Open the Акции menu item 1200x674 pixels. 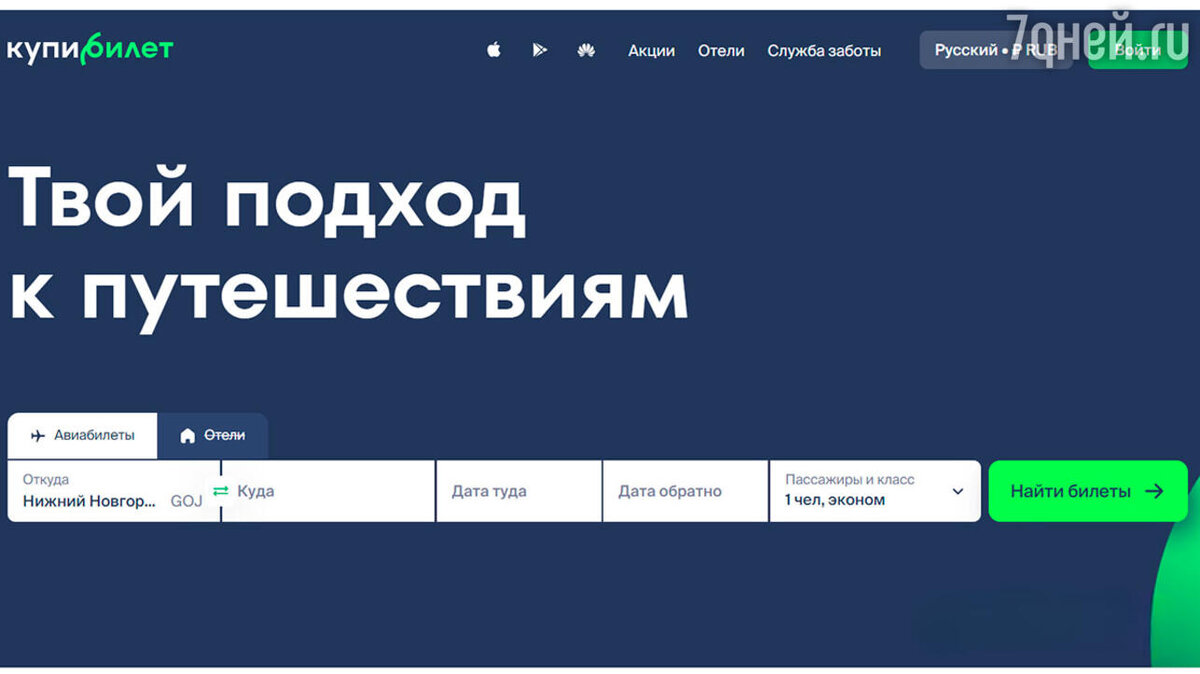click(651, 50)
